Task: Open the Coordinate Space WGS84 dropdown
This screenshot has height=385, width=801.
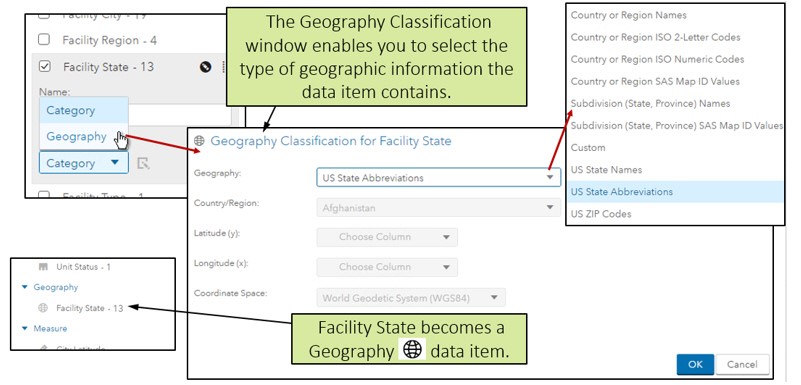Action: pyautogui.click(x=411, y=298)
